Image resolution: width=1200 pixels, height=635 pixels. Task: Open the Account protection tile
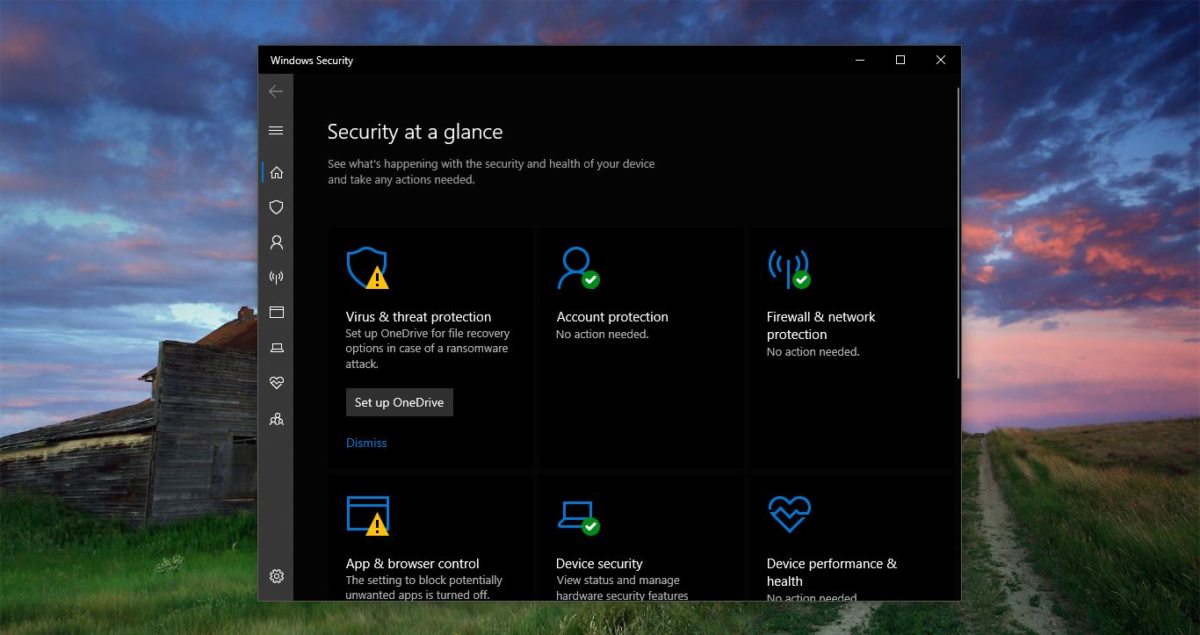coord(641,348)
